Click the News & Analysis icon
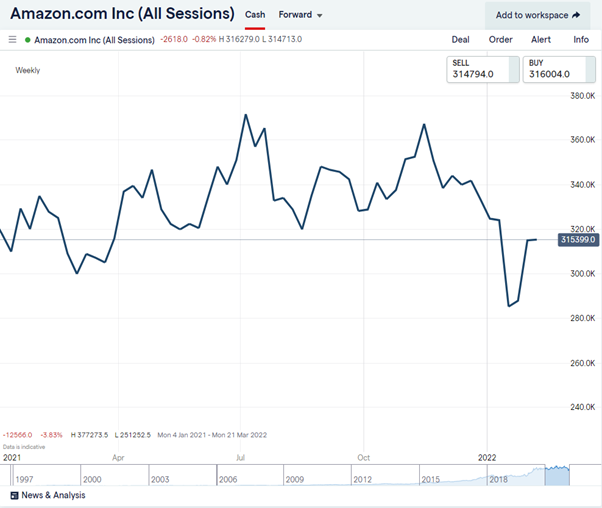 point(15,495)
